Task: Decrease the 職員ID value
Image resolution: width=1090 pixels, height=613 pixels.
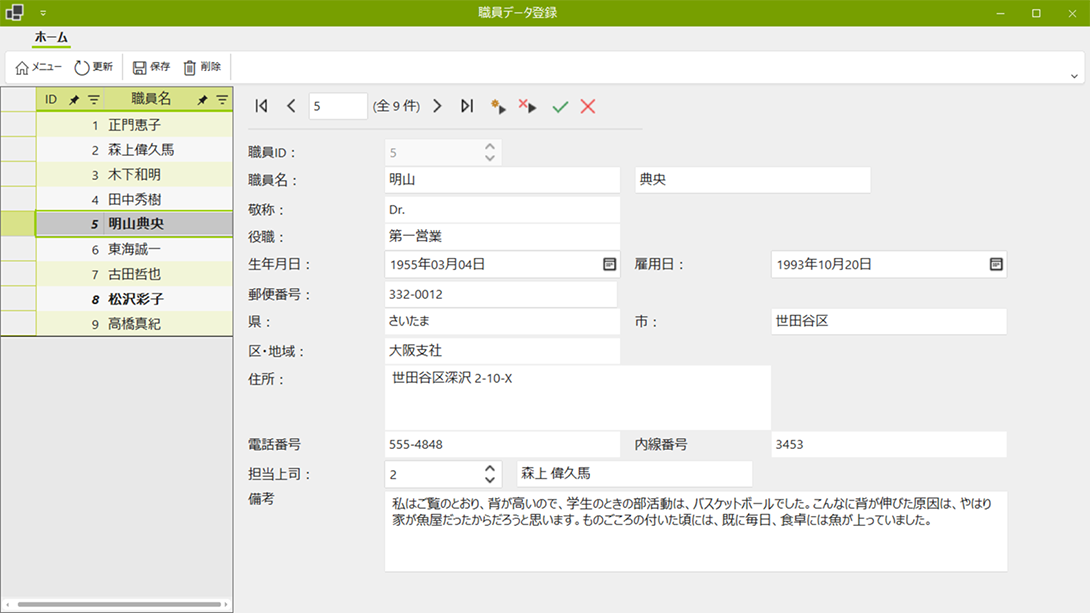Action: pyautogui.click(x=490, y=158)
